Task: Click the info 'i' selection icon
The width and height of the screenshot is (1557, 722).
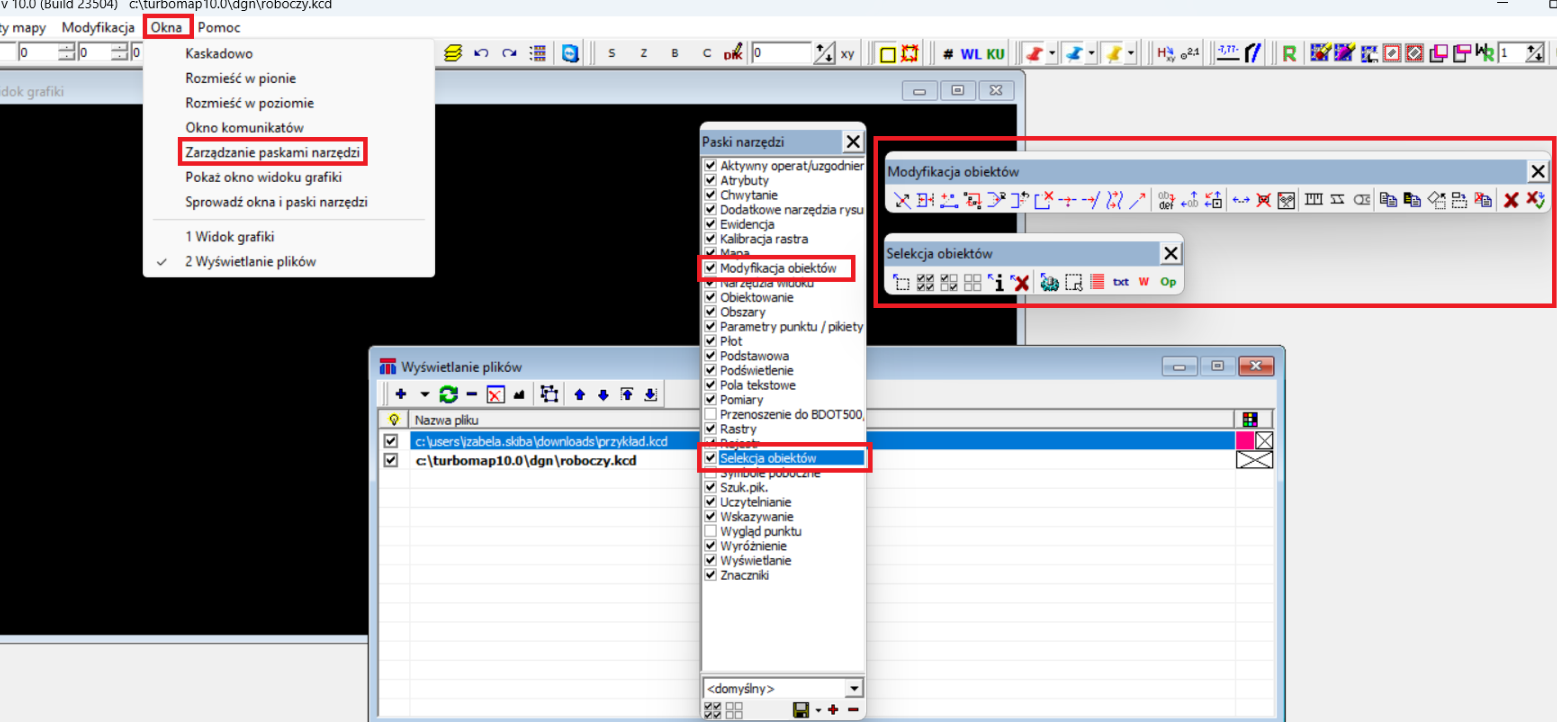Action: coord(997,283)
